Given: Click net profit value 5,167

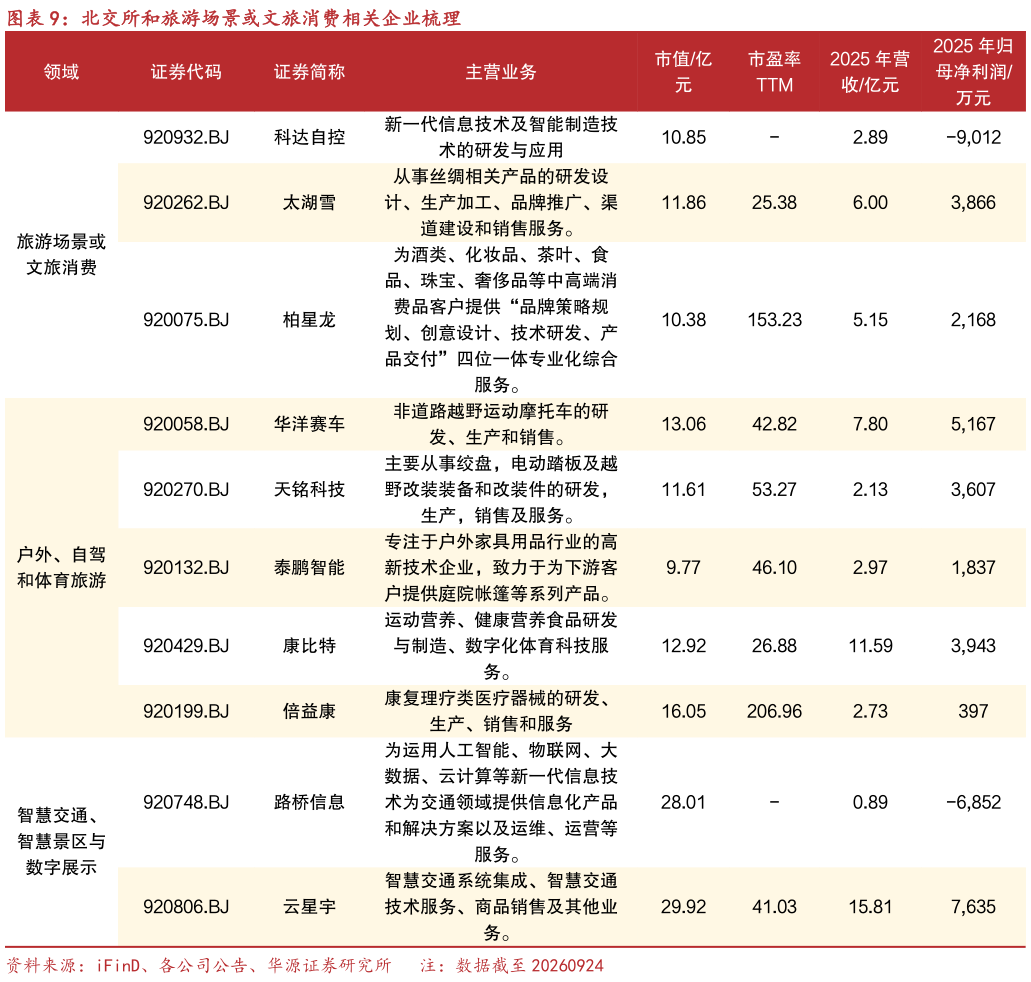Looking at the screenshot, I should pyautogui.click(x=973, y=424).
